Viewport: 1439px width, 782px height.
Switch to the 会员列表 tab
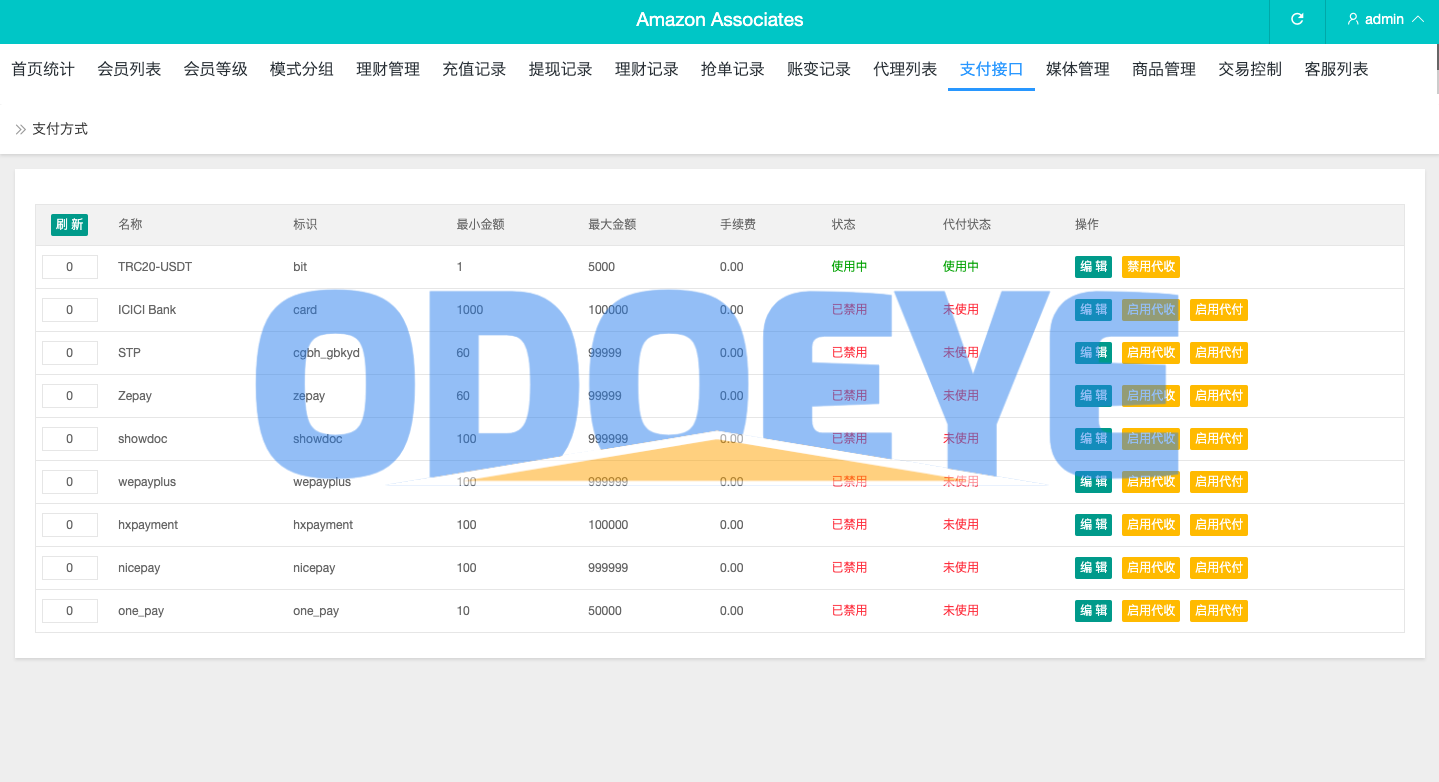129,69
